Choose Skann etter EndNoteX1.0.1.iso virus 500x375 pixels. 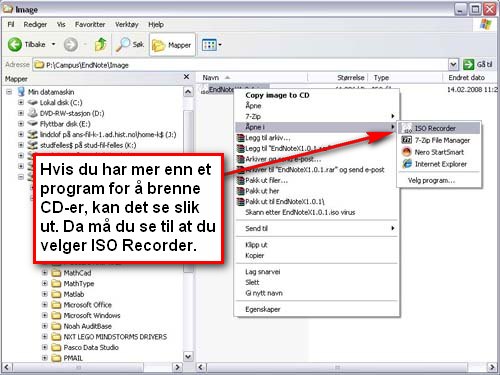click(x=300, y=212)
